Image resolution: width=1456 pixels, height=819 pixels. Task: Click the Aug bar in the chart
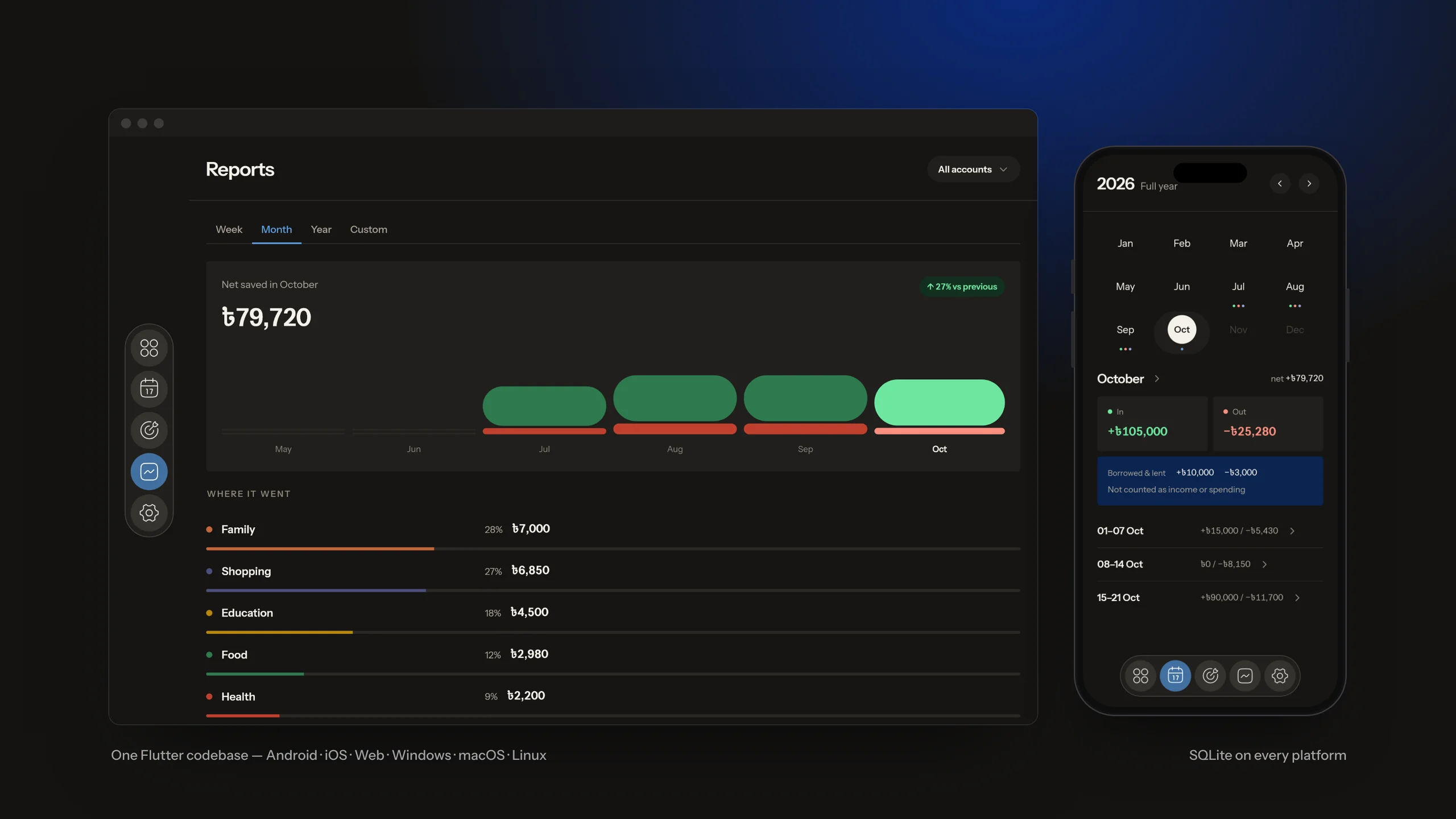click(675, 404)
